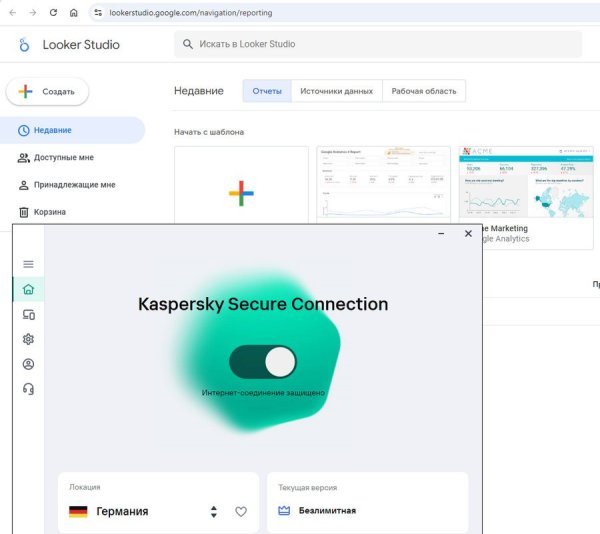Switch to the Рабочая область tab

tap(424, 91)
